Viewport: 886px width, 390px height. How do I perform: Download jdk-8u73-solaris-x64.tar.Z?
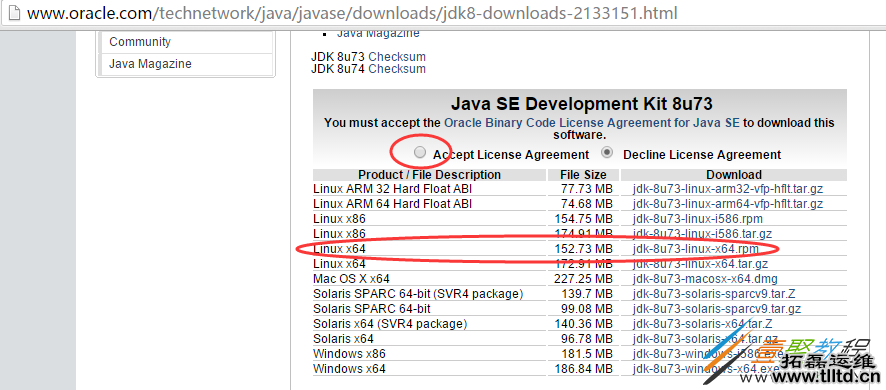[702, 324]
